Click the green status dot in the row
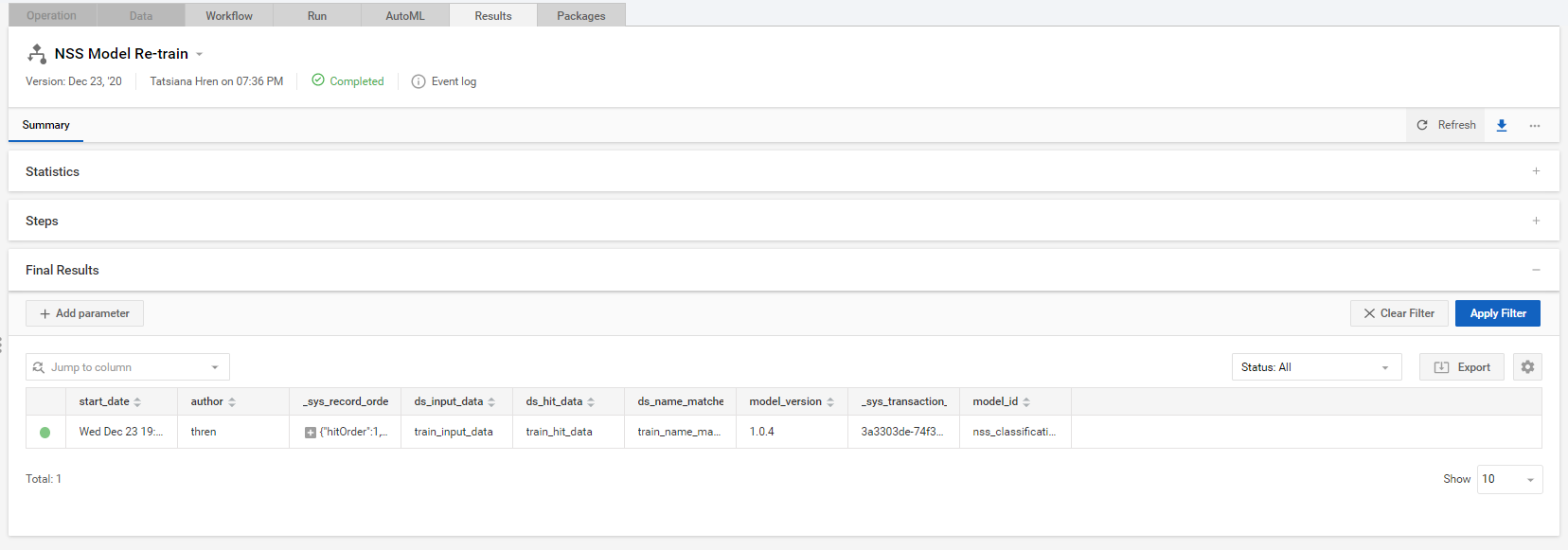The width and height of the screenshot is (1568, 550). (45, 433)
